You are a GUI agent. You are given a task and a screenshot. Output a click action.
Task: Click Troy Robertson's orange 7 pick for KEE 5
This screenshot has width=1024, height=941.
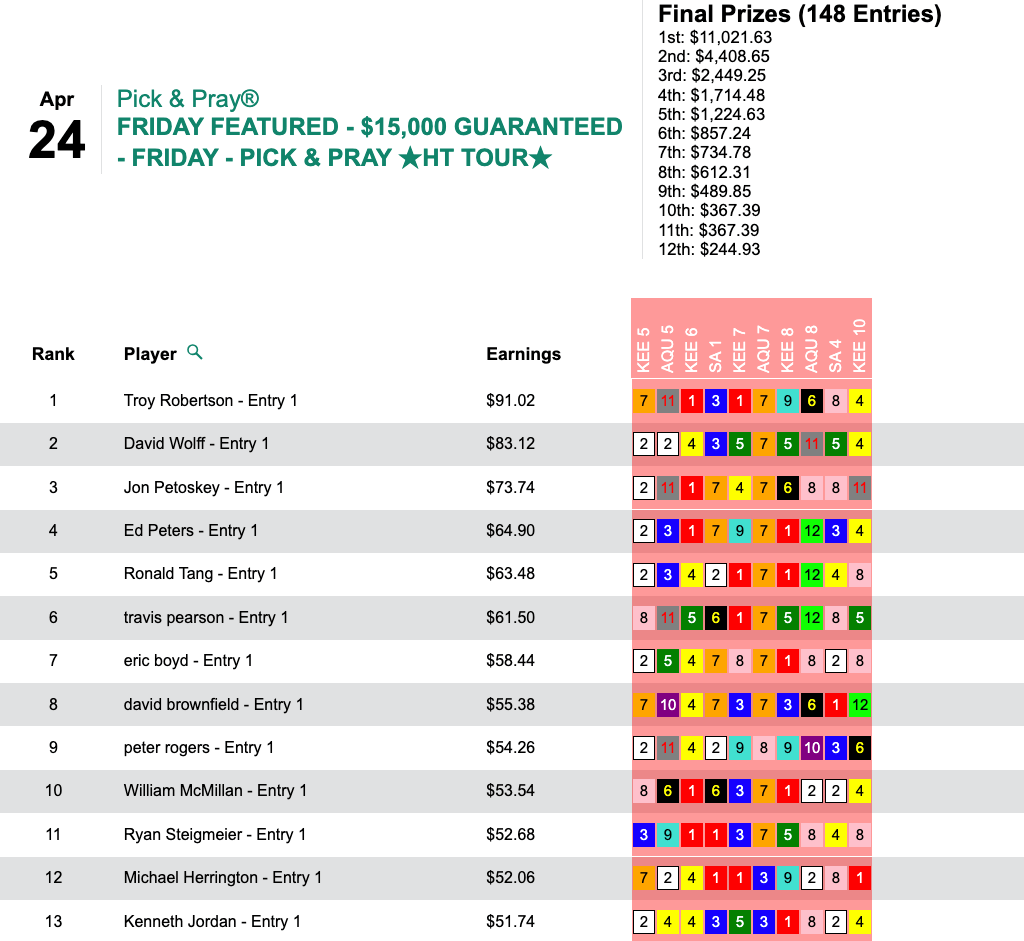(644, 401)
